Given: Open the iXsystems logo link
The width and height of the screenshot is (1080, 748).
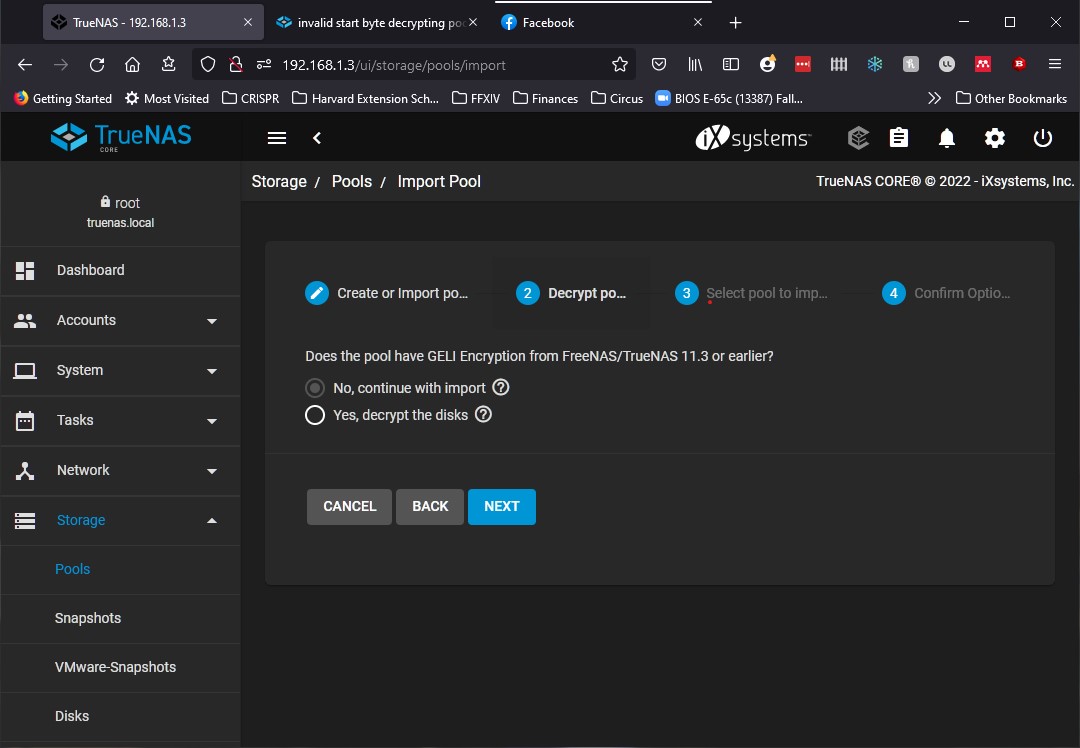Looking at the screenshot, I should [x=753, y=138].
